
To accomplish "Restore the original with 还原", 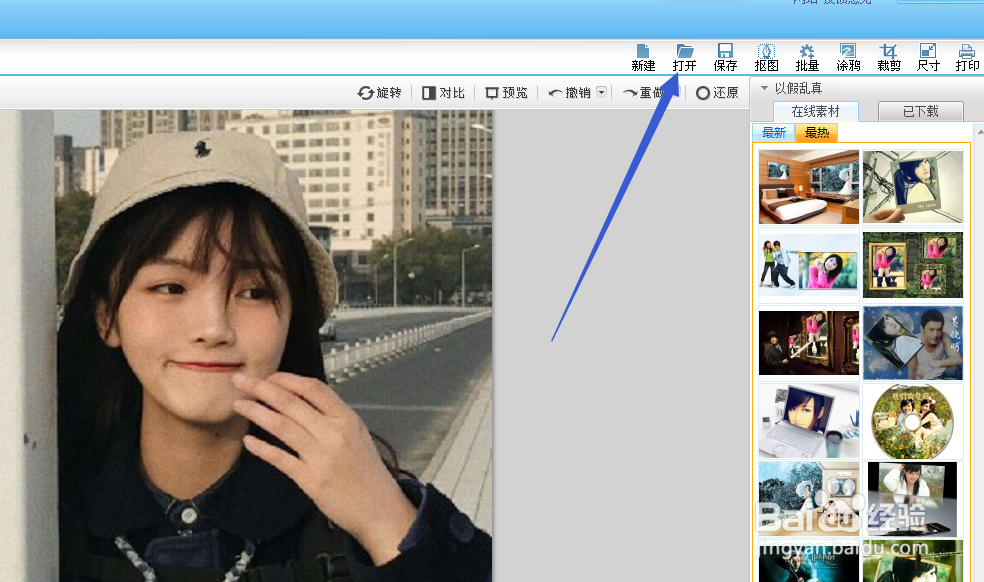I will point(717,93).
